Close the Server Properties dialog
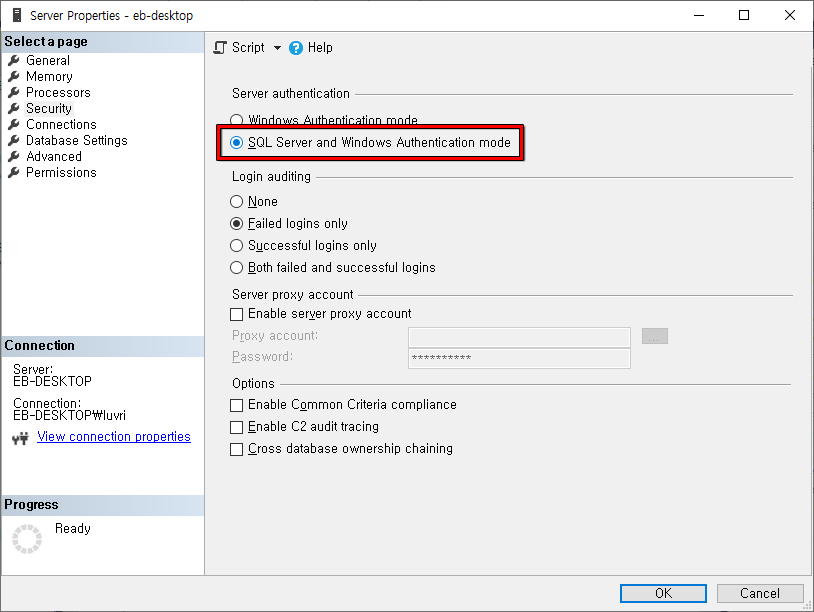This screenshot has height=612, width=814. point(790,16)
